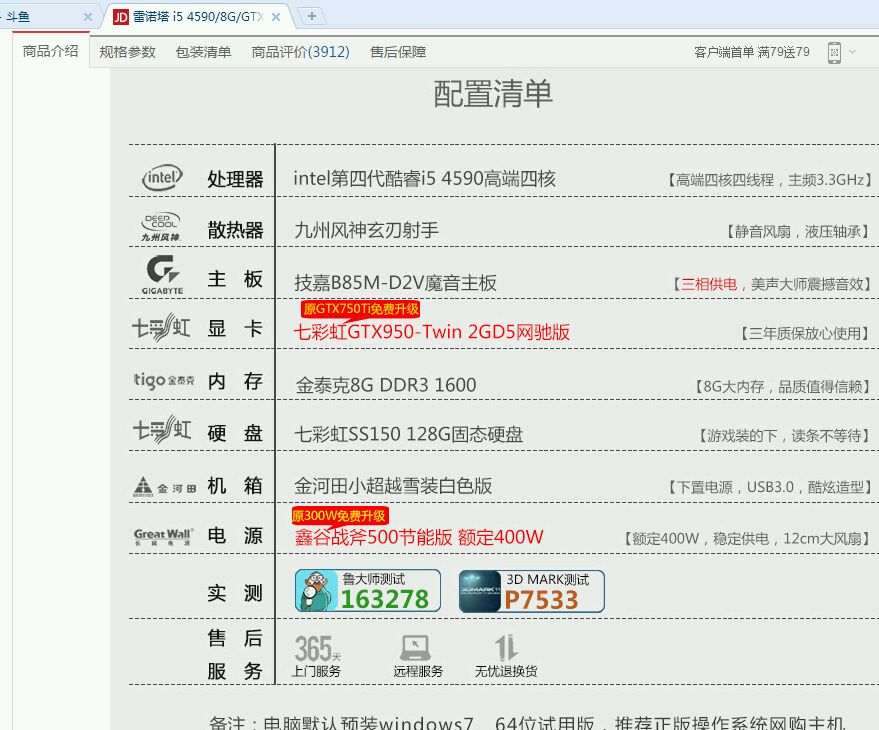Viewport: 879px width, 730px height.
Task: Click the 备注 Windows7 note line
Action: (527, 723)
